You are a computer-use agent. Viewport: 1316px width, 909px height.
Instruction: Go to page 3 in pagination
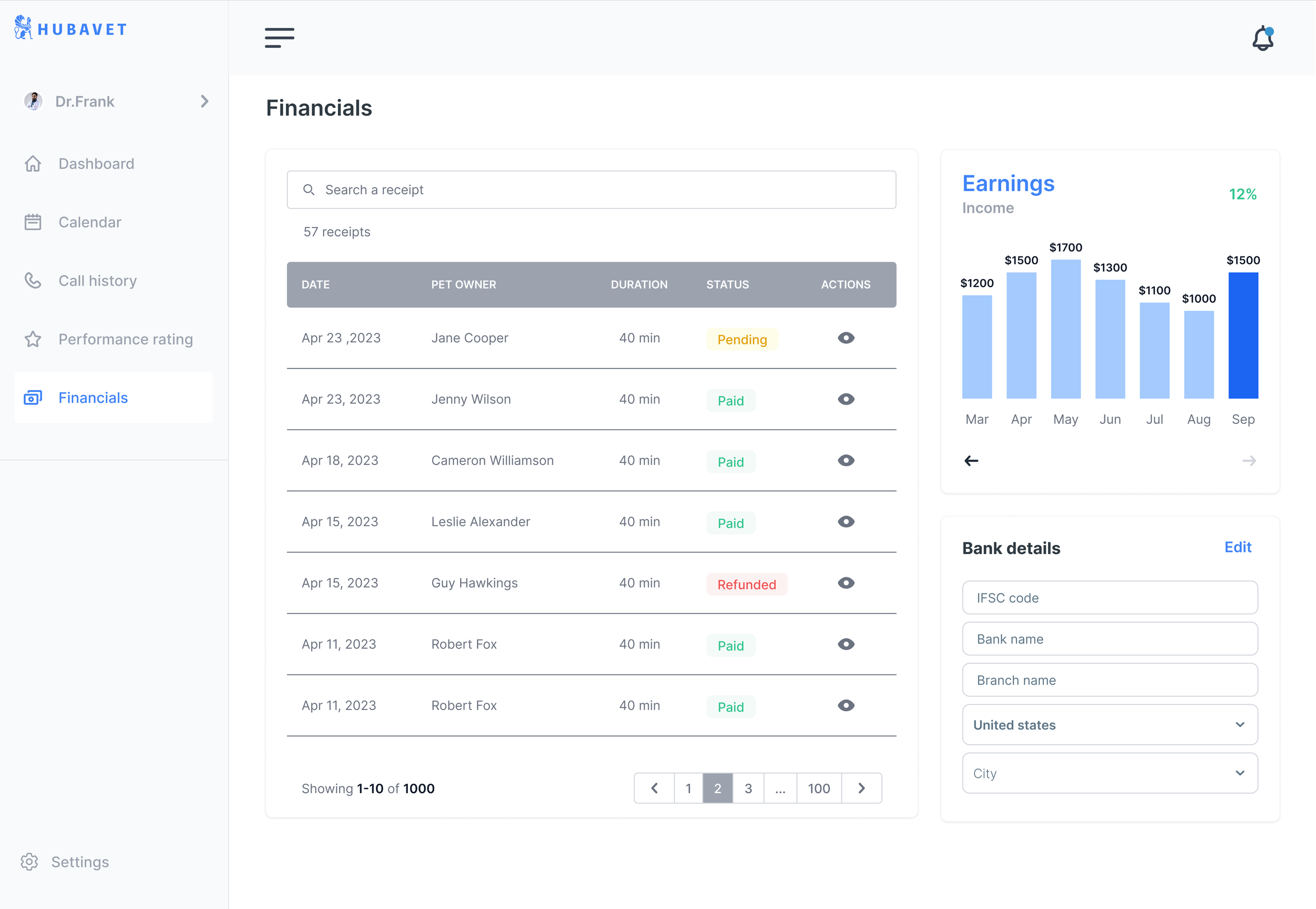point(748,788)
